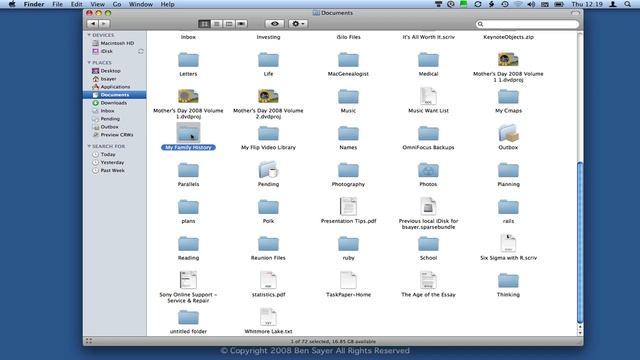Open Spotlight search in menu bar

(x=627, y=4)
